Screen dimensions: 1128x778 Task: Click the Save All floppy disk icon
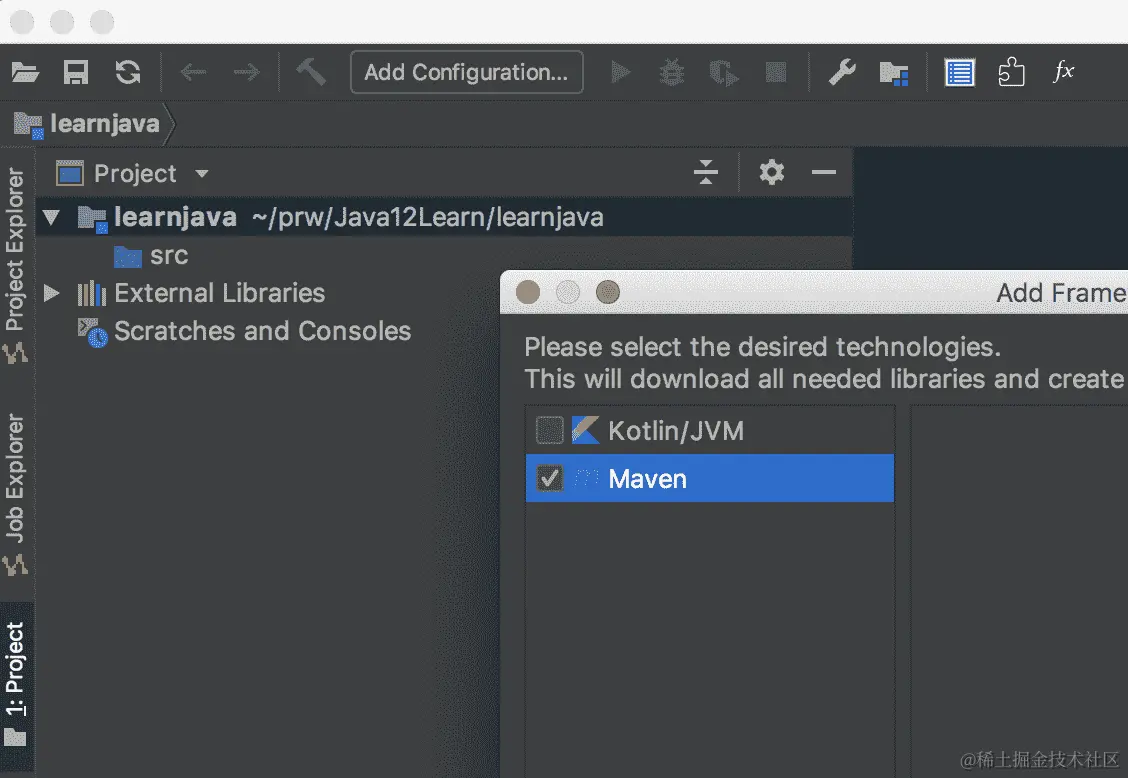tap(76, 72)
